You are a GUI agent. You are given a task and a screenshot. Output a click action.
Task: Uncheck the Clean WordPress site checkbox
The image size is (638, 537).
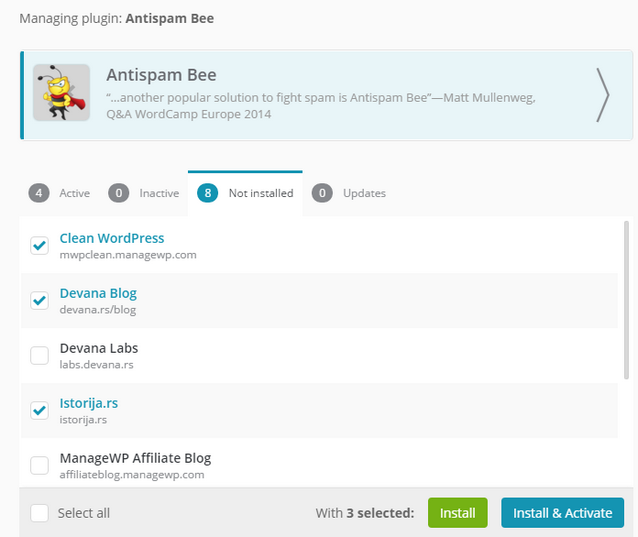pyautogui.click(x=39, y=245)
